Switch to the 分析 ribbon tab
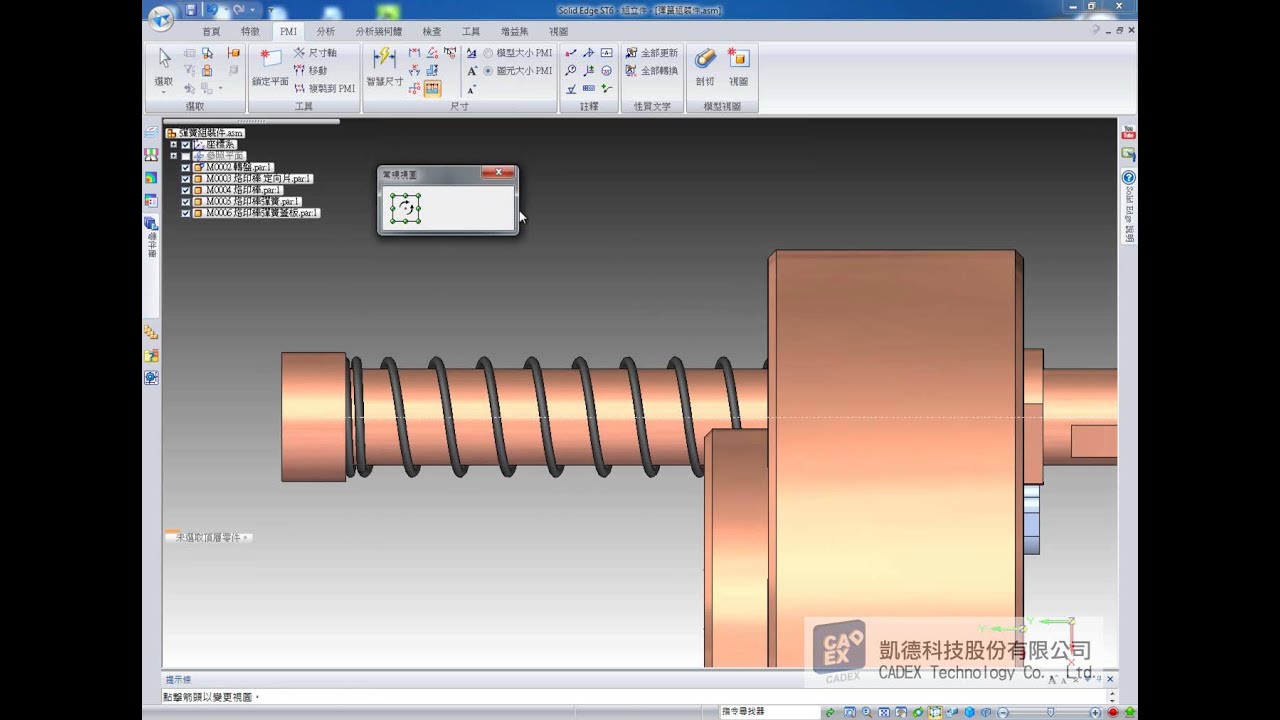 click(326, 31)
